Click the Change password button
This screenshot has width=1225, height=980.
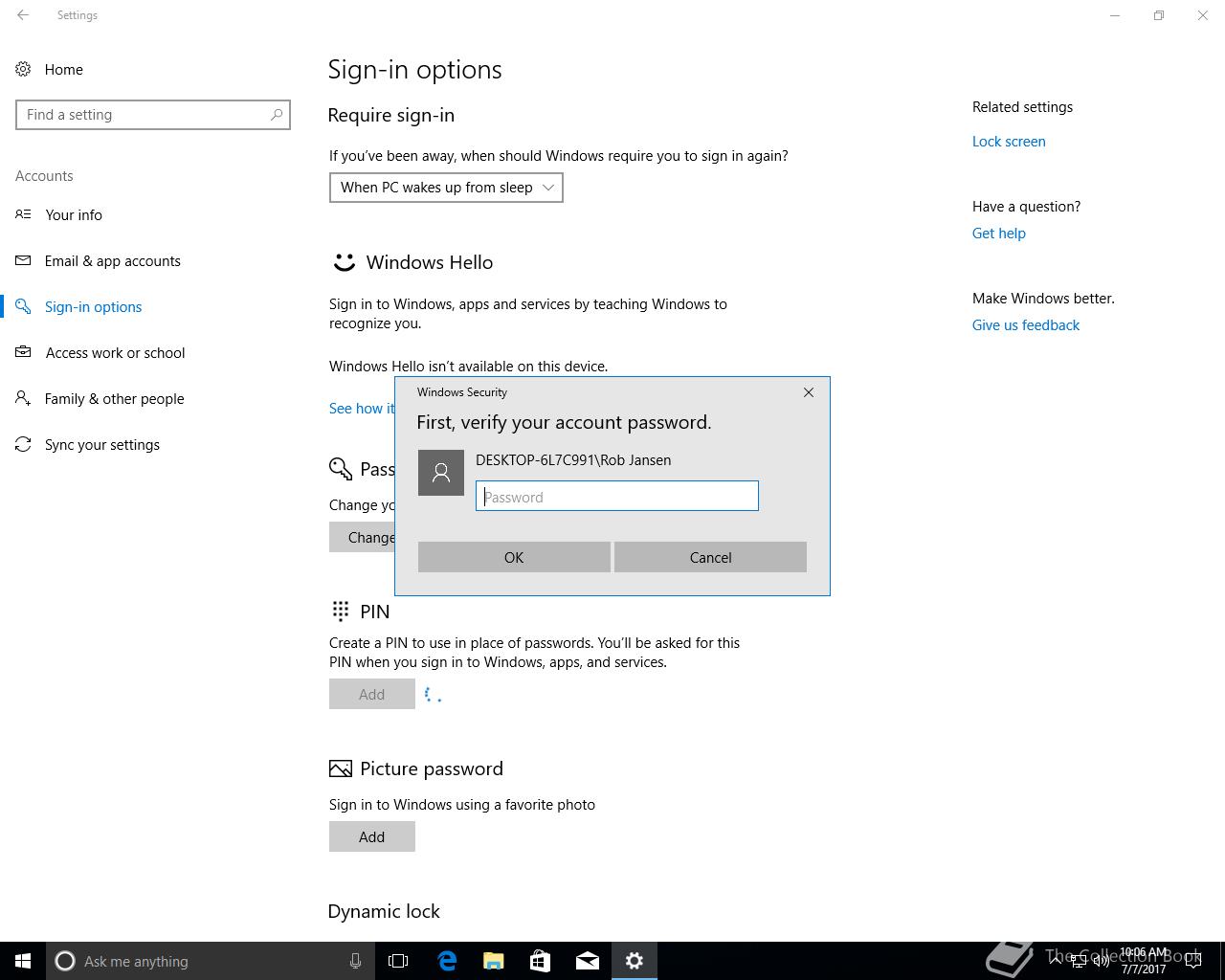pyautogui.click(x=363, y=537)
